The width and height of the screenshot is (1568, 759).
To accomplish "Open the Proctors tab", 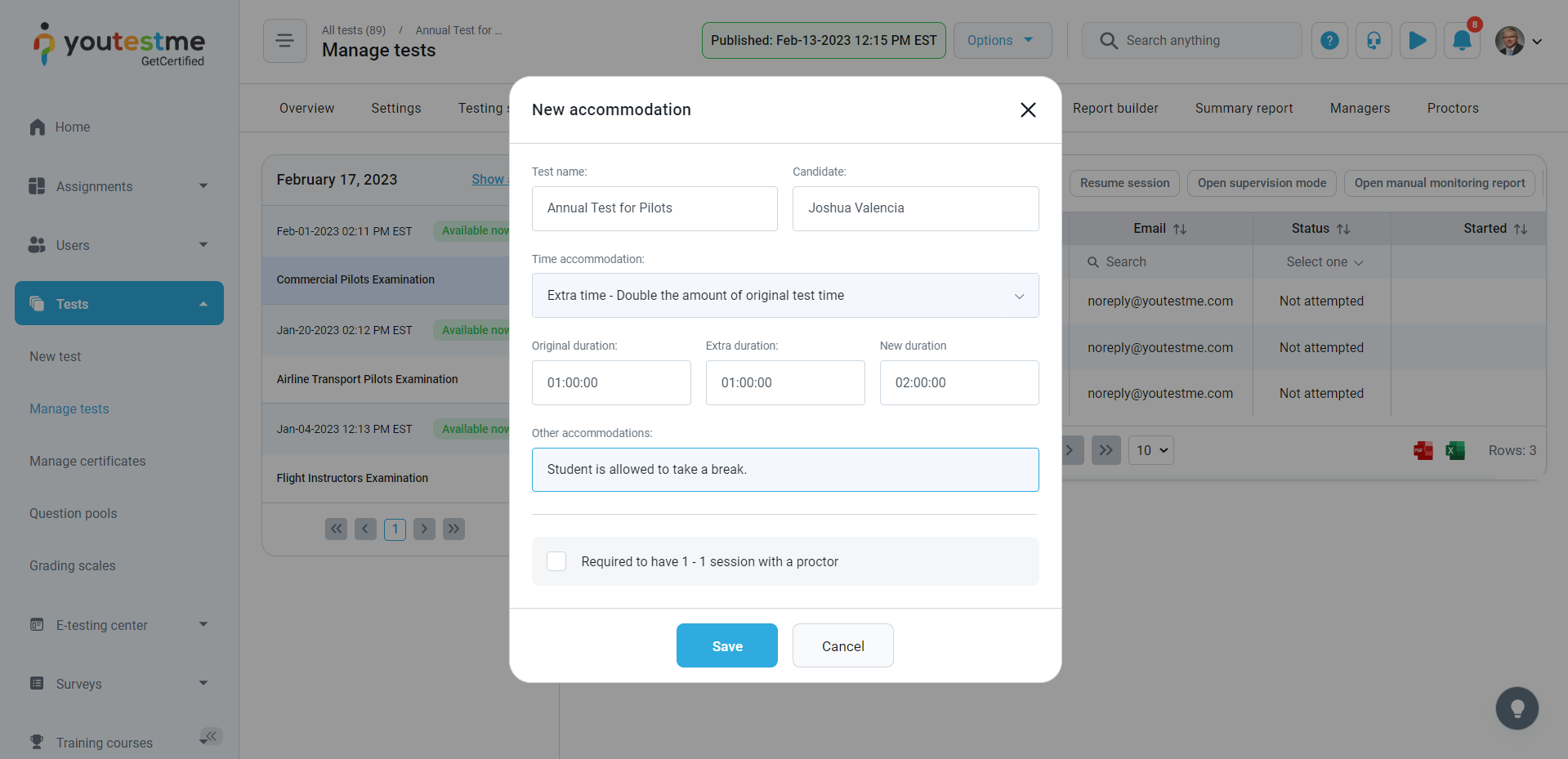I will tap(1452, 109).
